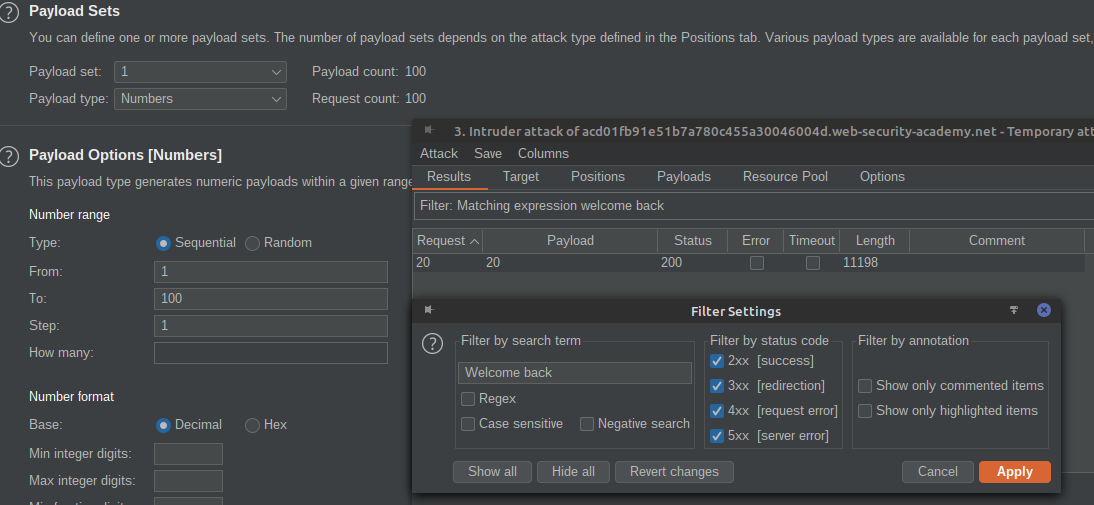Viewport: 1094px width, 505px height.
Task: Sort by the Length column header
Action: 875,241
